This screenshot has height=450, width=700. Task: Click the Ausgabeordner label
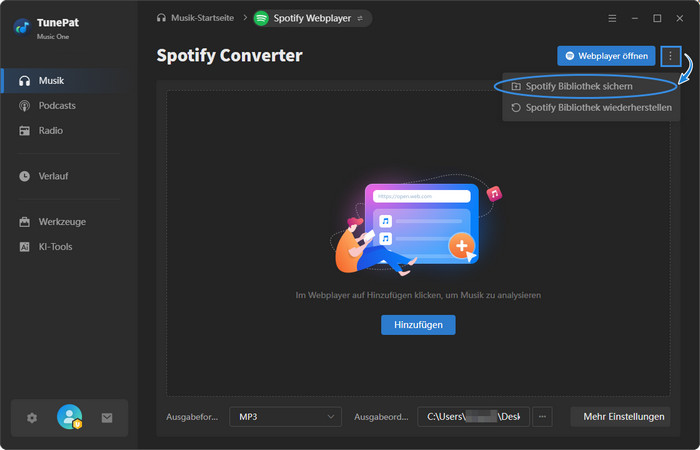(x=382, y=417)
